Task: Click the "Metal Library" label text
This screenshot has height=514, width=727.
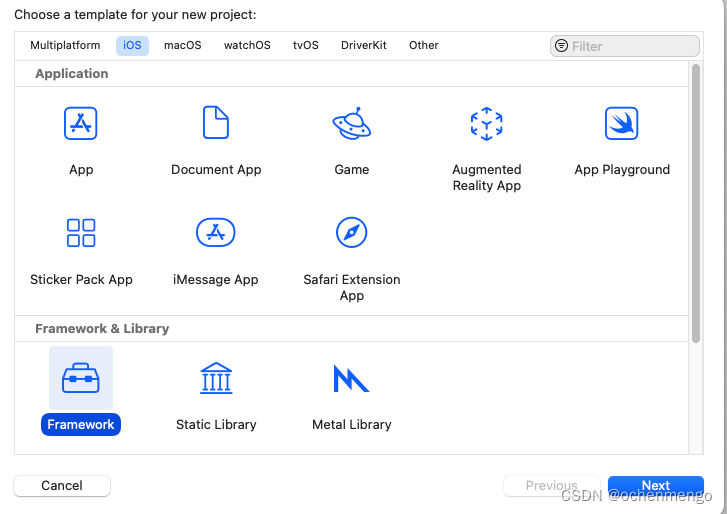Action: pos(351,425)
